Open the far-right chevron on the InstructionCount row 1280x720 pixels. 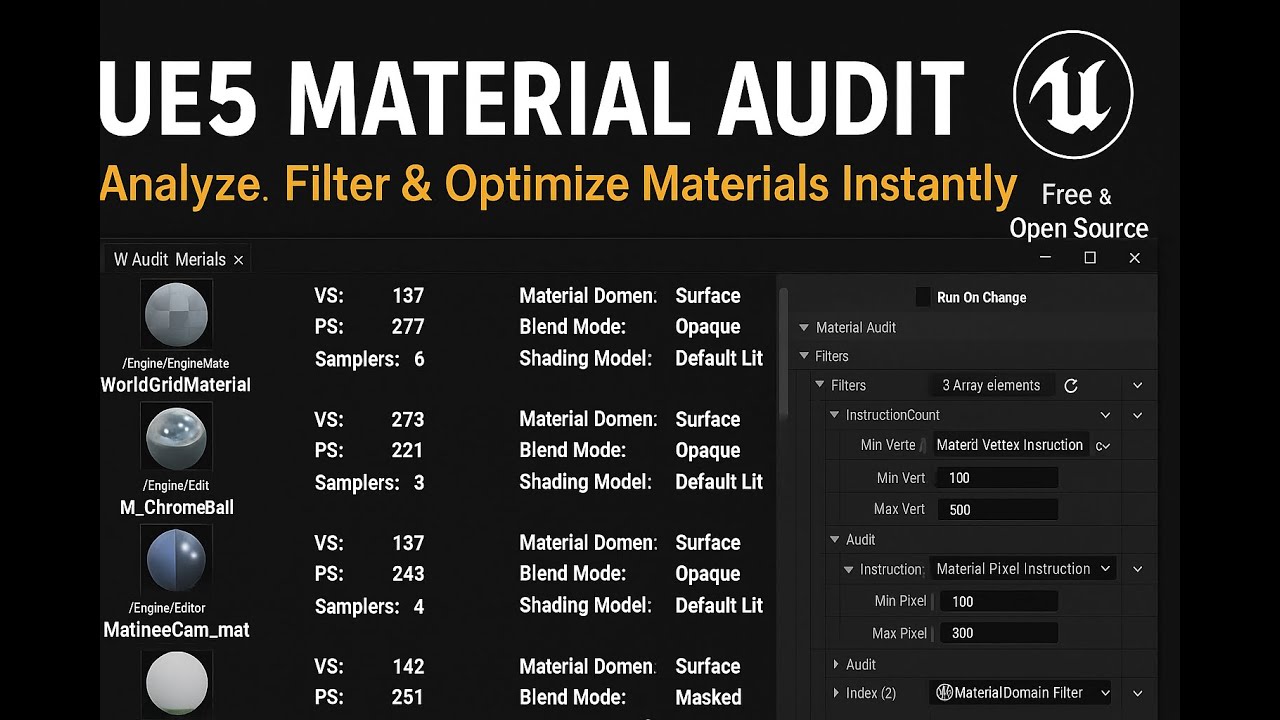pyautogui.click(x=1138, y=415)
